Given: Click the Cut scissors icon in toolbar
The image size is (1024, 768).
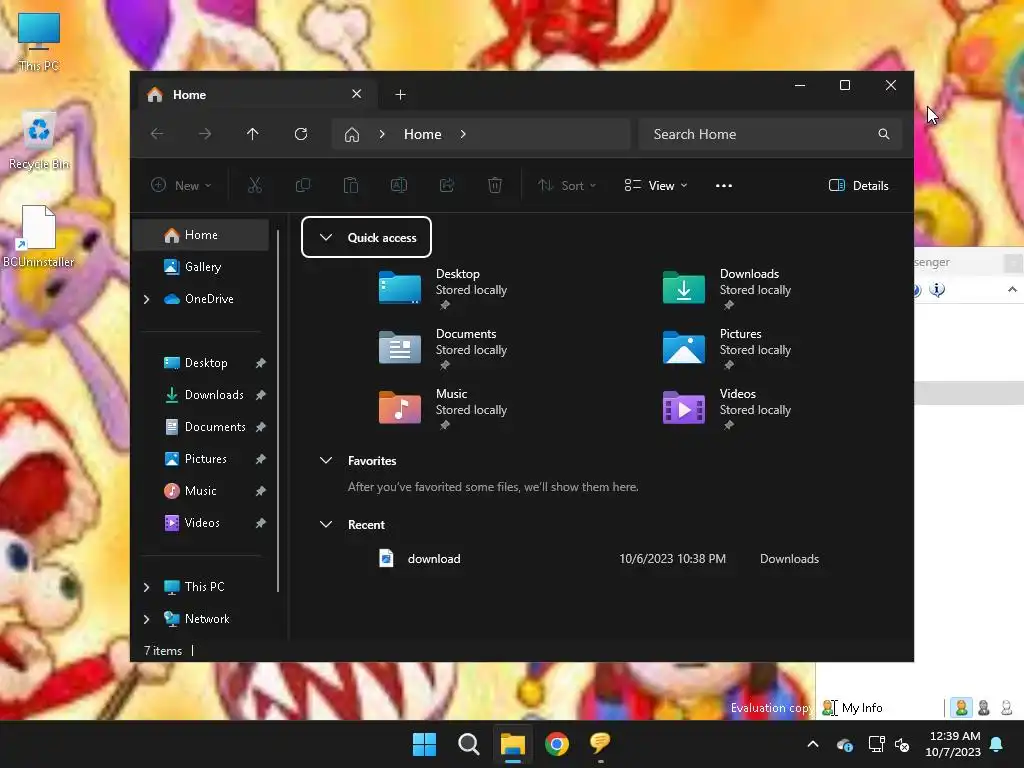Looking at the screenshot, I should click(x=255, y=185).
